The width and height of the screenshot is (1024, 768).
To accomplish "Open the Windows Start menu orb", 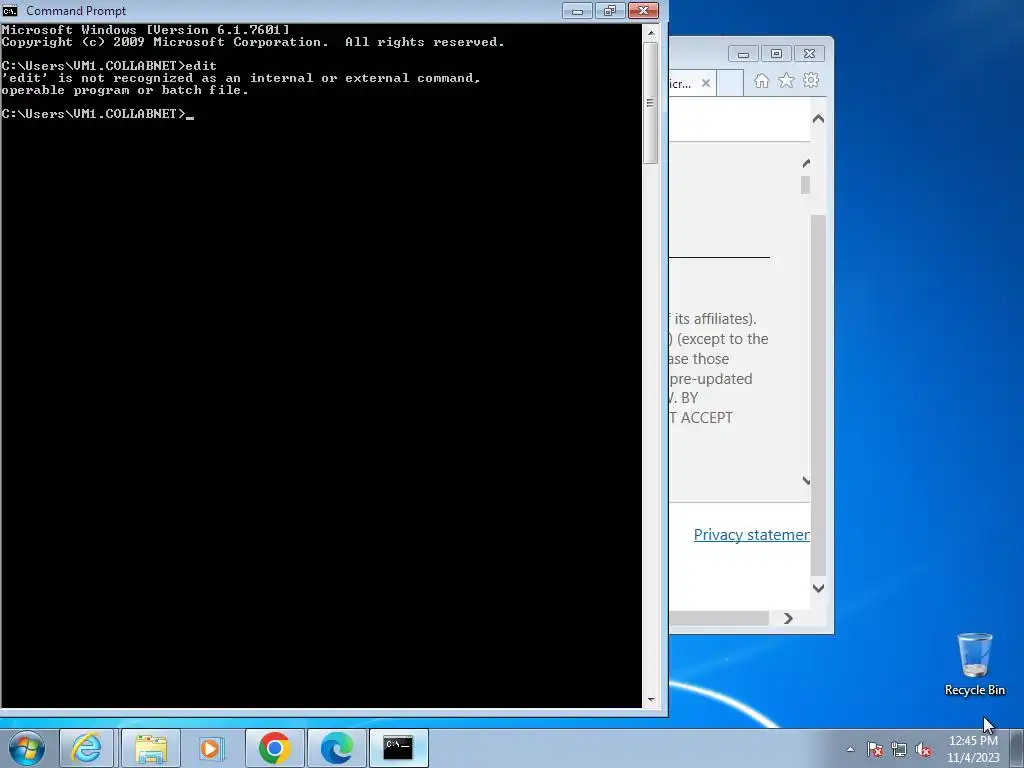I will 26,748.
